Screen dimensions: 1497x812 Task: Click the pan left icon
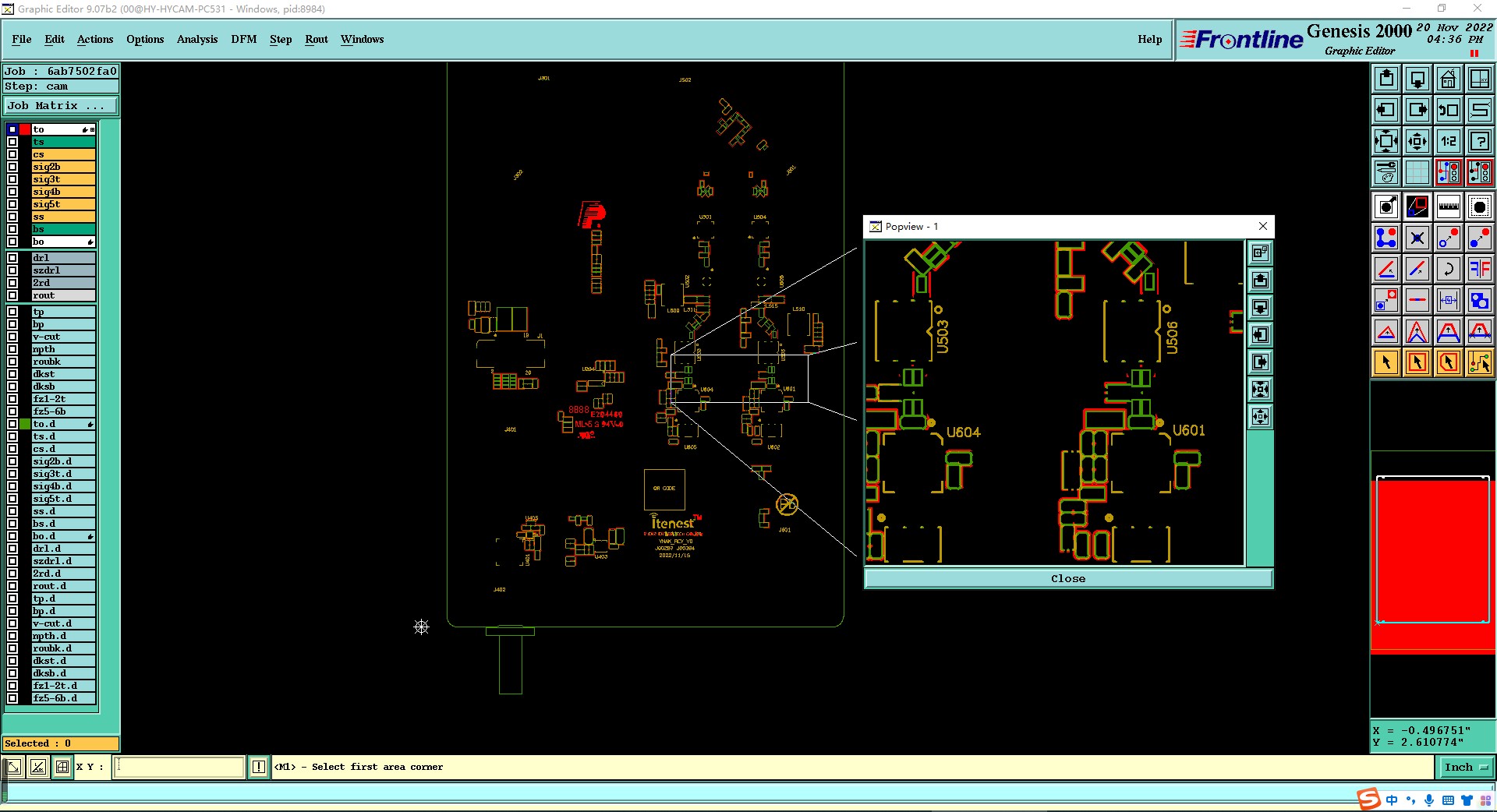point(1386,110)
